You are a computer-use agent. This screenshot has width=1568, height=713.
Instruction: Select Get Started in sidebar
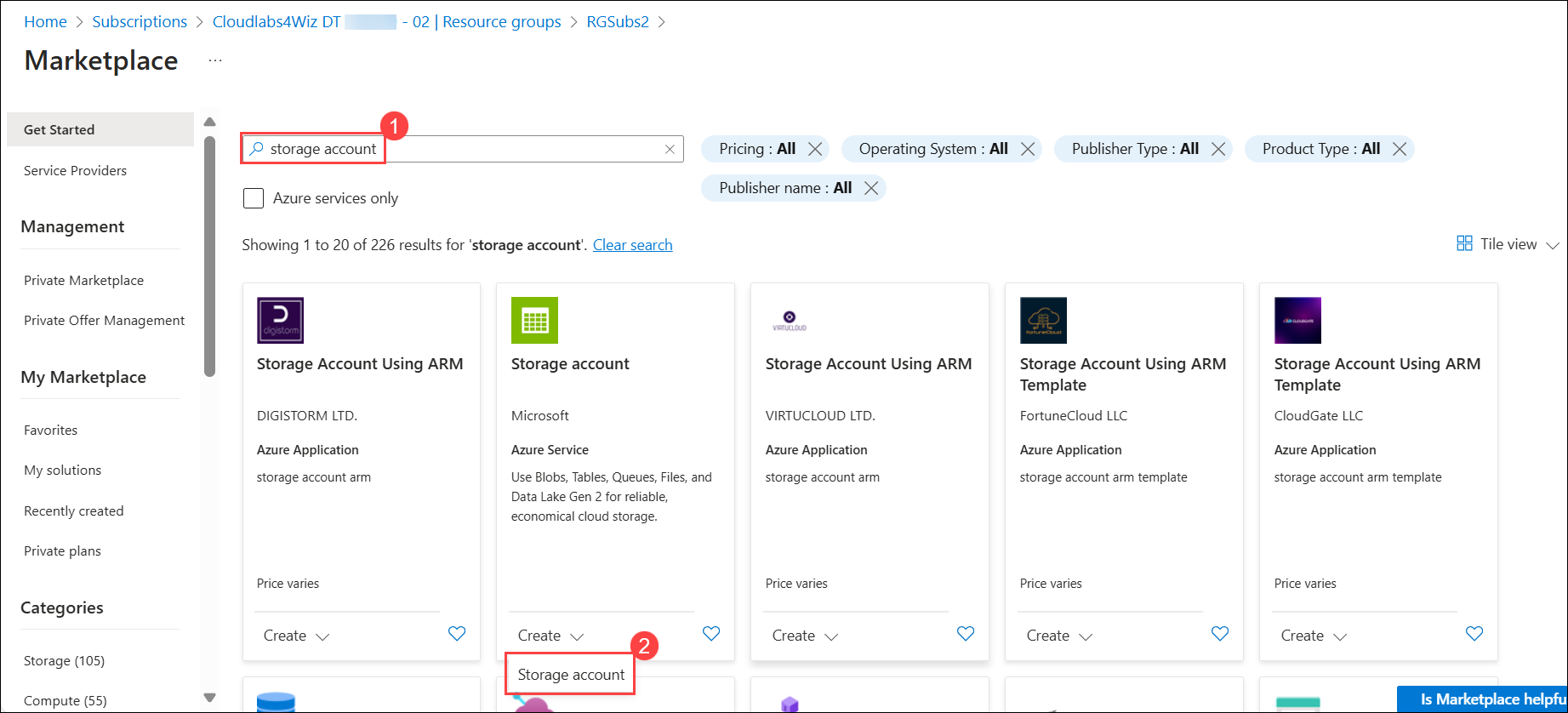(x=100, y=129)
